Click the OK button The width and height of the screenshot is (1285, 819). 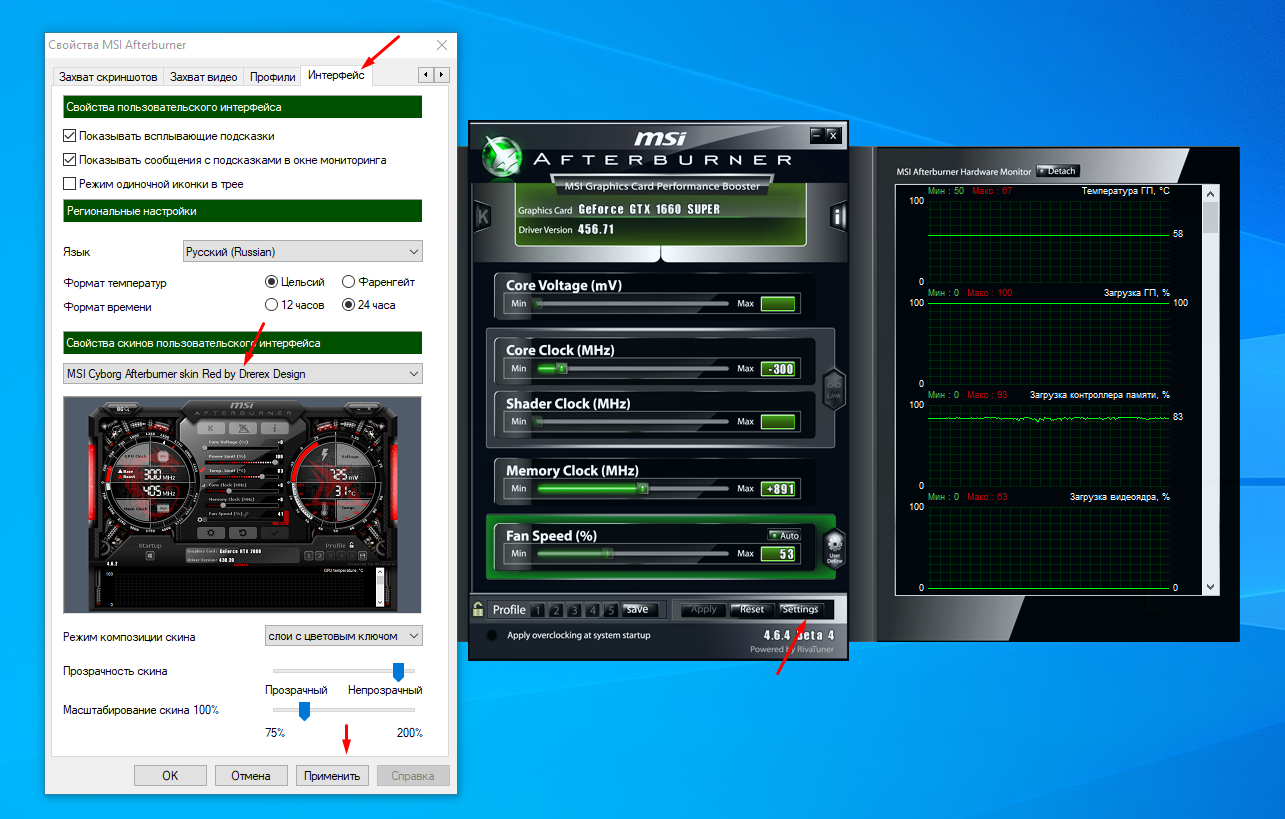[x=170, y=775]
